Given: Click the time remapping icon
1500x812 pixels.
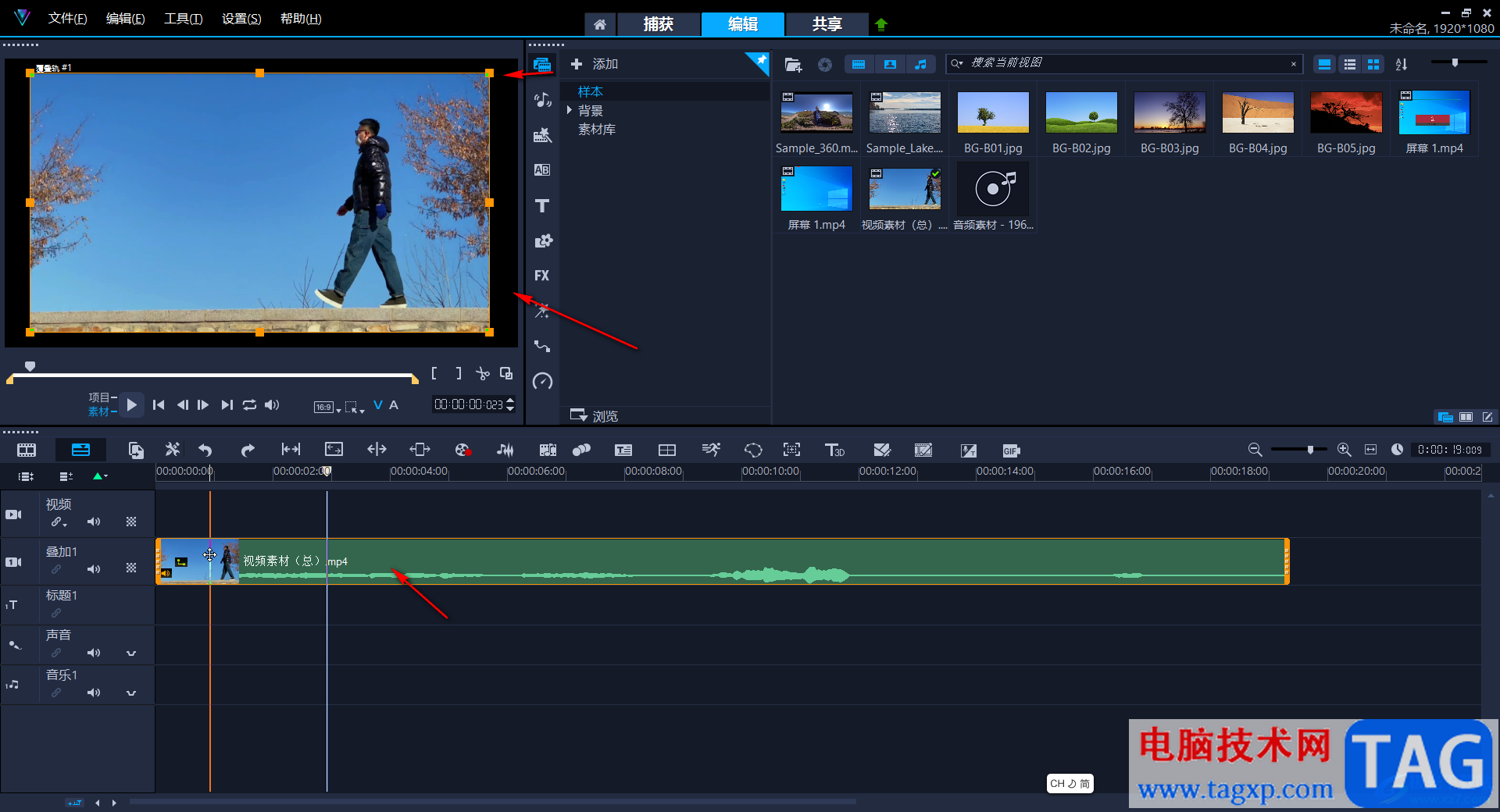Looking at the screenshot, I should coord(711,450).
